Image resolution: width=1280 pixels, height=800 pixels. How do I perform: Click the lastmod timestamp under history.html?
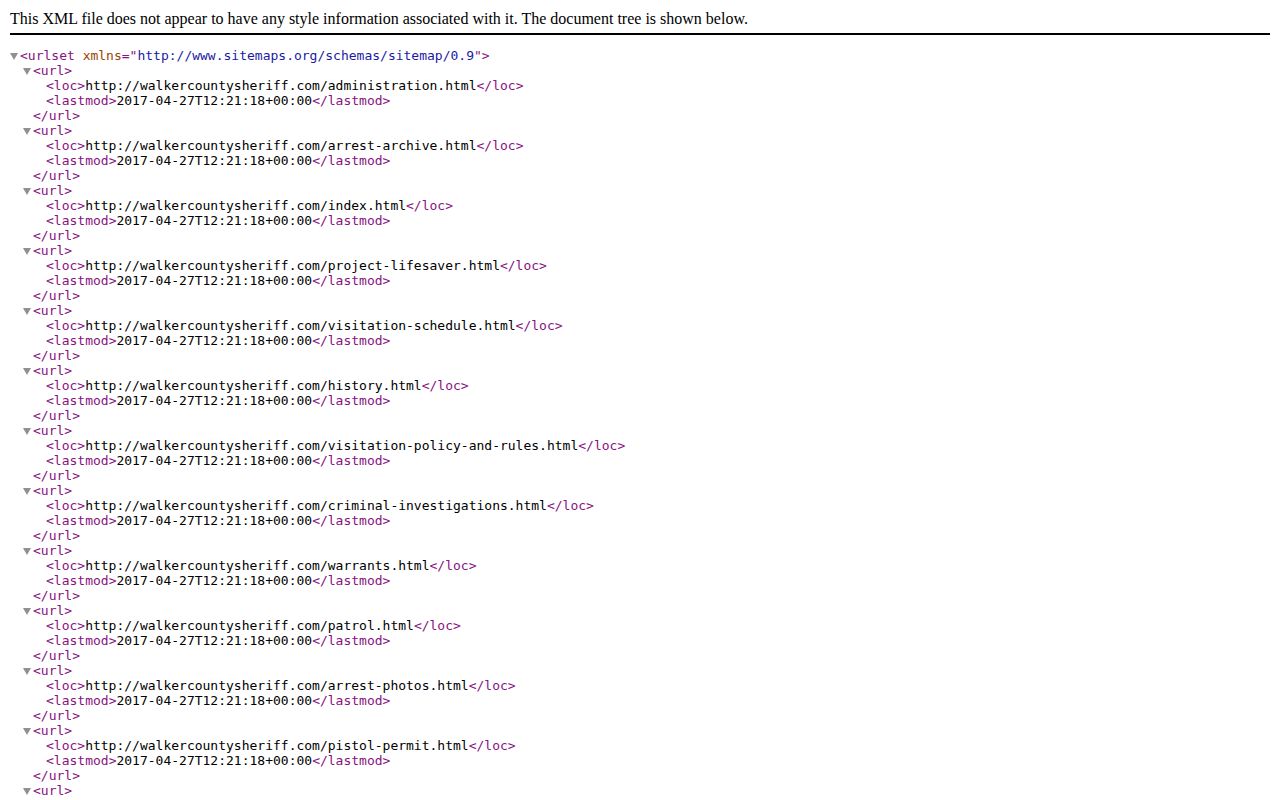coord(215,401)
